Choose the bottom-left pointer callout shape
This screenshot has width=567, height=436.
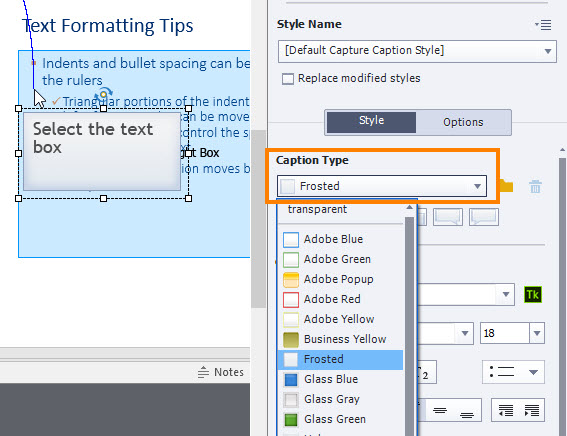tap(484, 217)
